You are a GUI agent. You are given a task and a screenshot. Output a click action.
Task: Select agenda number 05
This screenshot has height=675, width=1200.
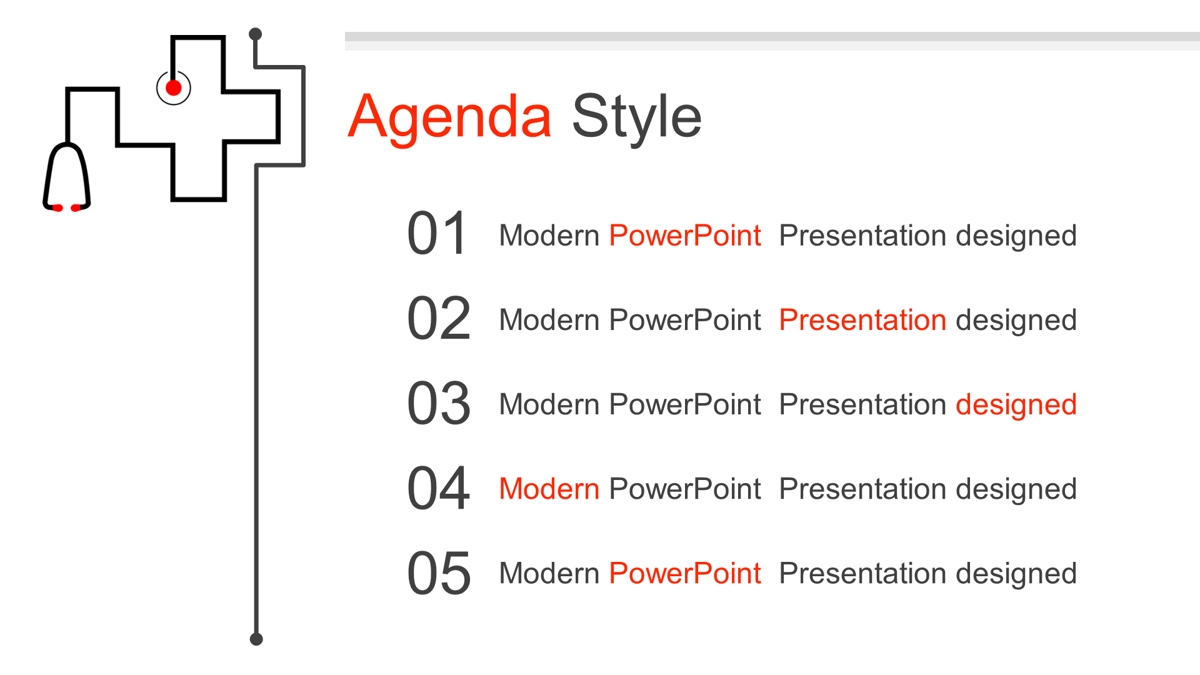[438, 573]
